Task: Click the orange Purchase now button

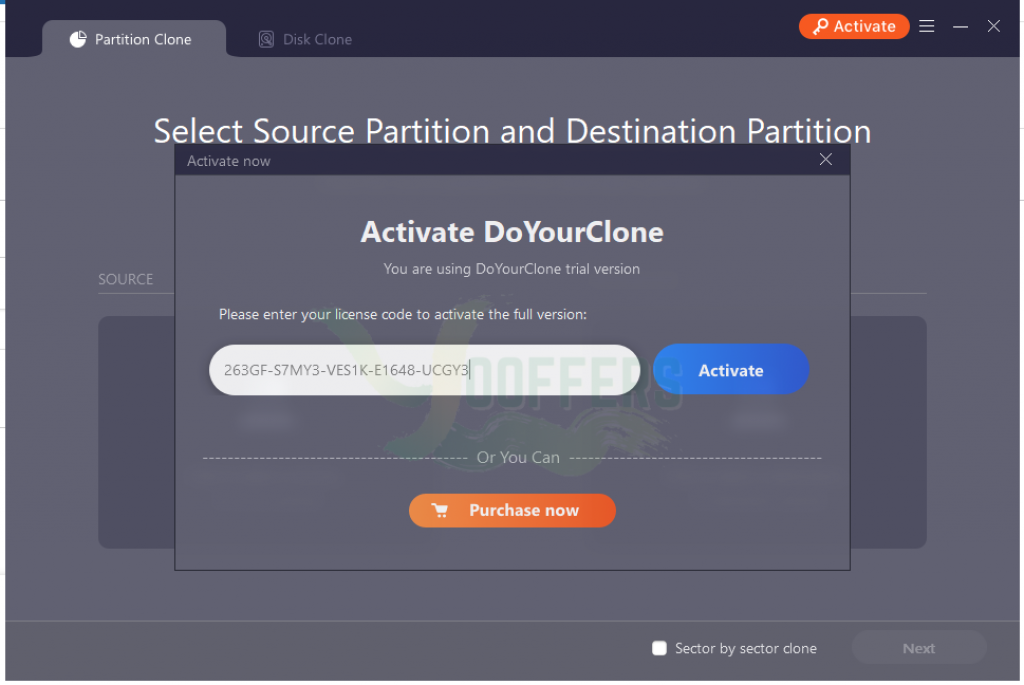Action: pos(512,511)
